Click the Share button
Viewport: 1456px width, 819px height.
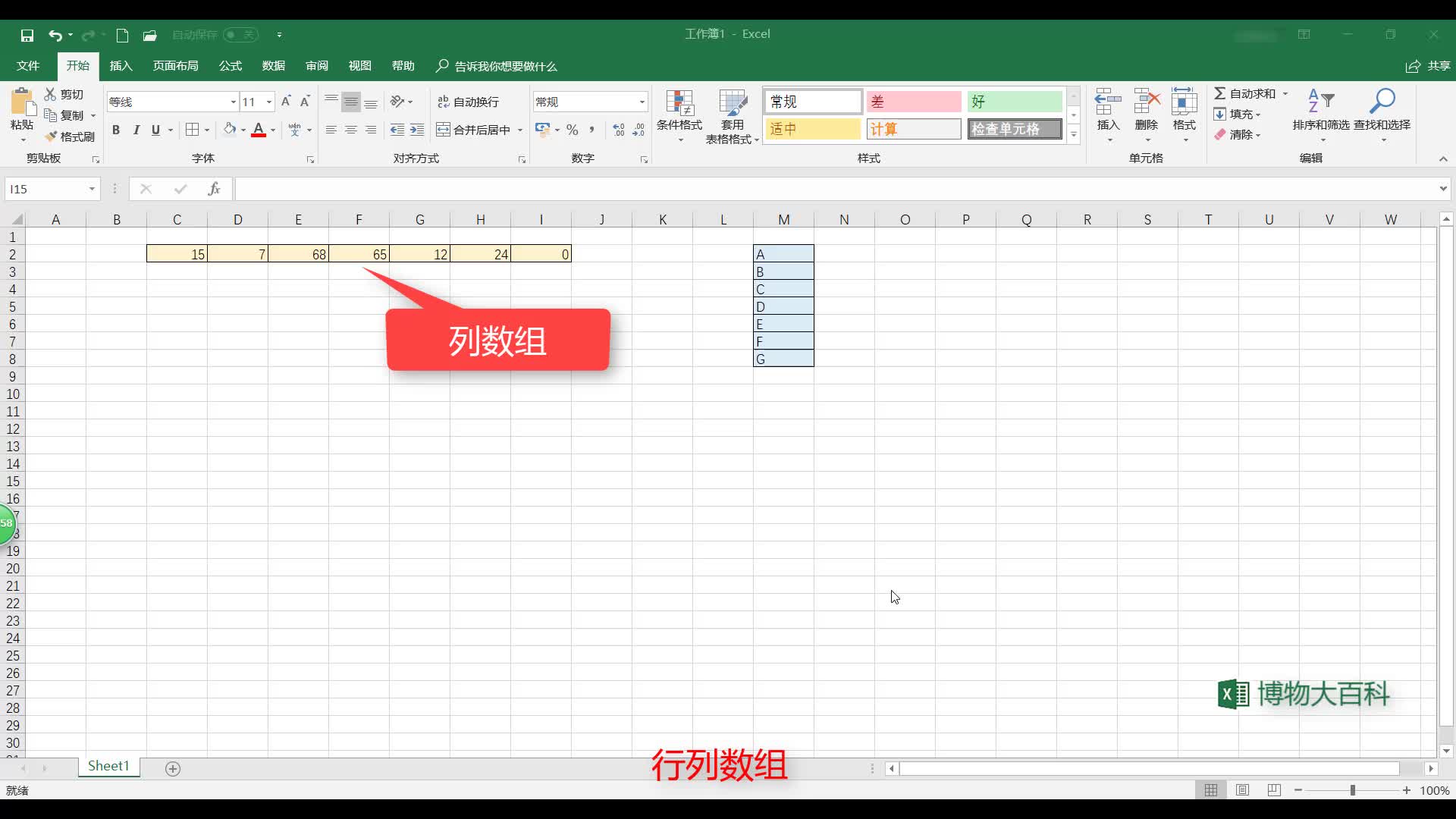point(1428,66)
